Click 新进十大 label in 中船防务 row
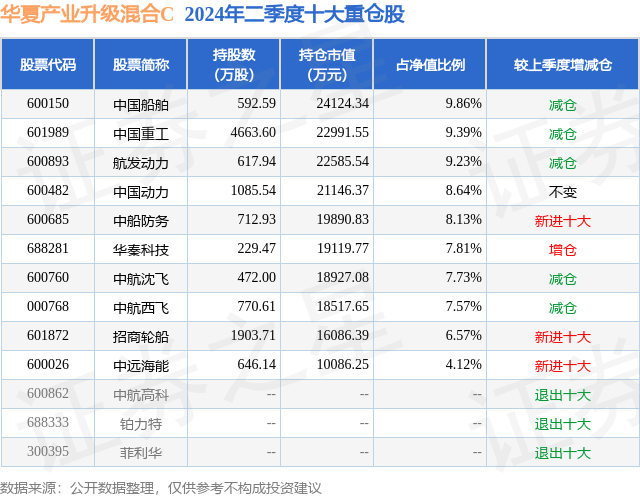Screen dimensions: 640x497 (x=563, y=221)
